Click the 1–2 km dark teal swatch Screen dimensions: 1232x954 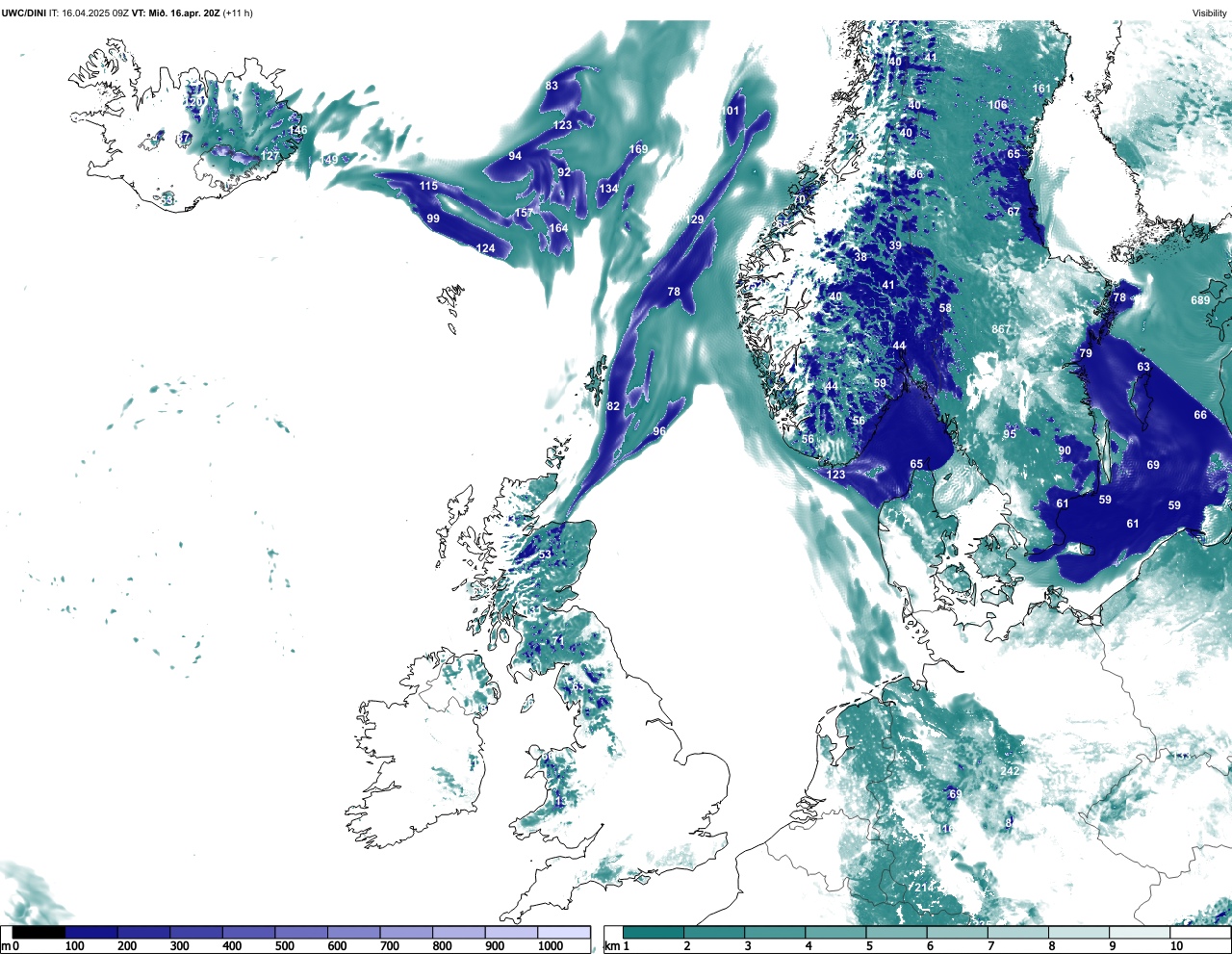pyautogui.click(x=654, y=932)
